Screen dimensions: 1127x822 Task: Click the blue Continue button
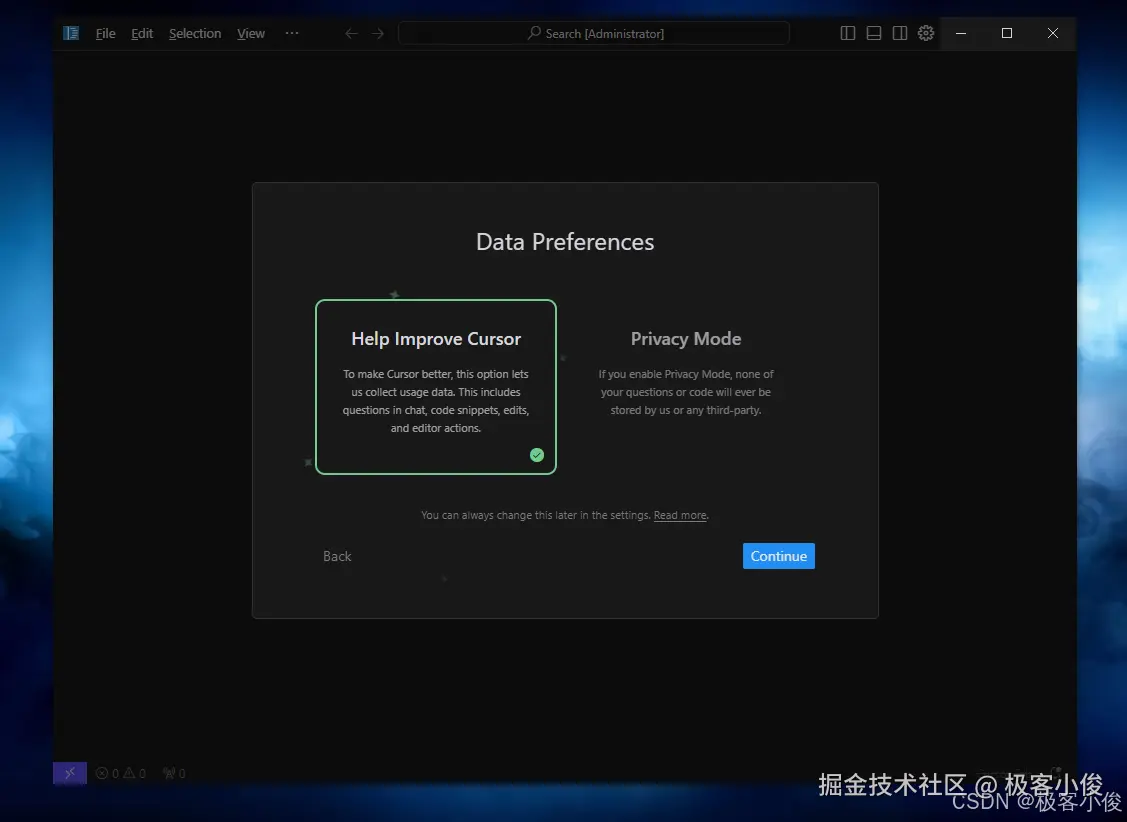(778, 556)
